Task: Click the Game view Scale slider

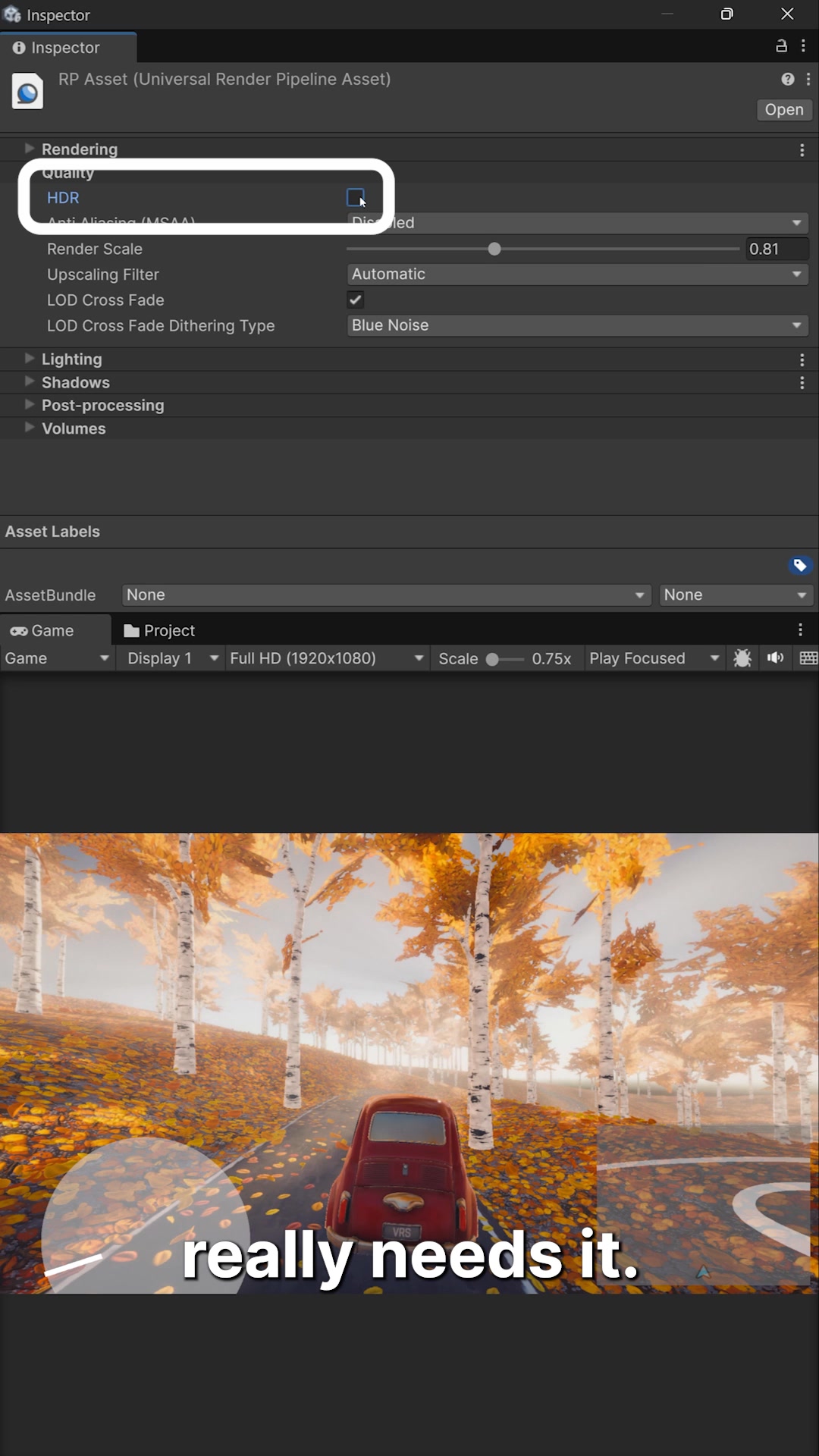Action: point(505,659)
